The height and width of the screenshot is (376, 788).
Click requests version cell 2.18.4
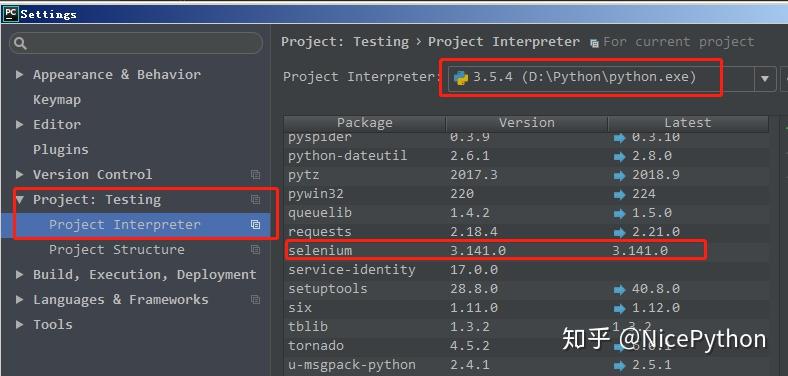[x=474, y=232]
